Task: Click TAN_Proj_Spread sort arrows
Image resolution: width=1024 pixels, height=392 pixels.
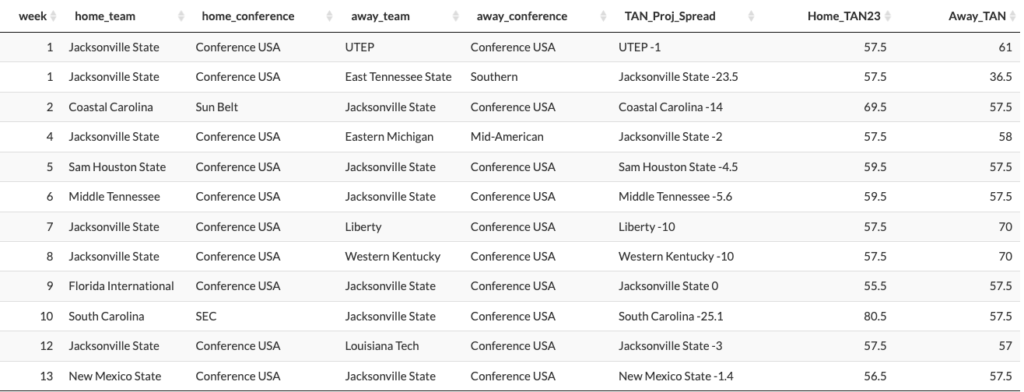Action: [751, 16]
